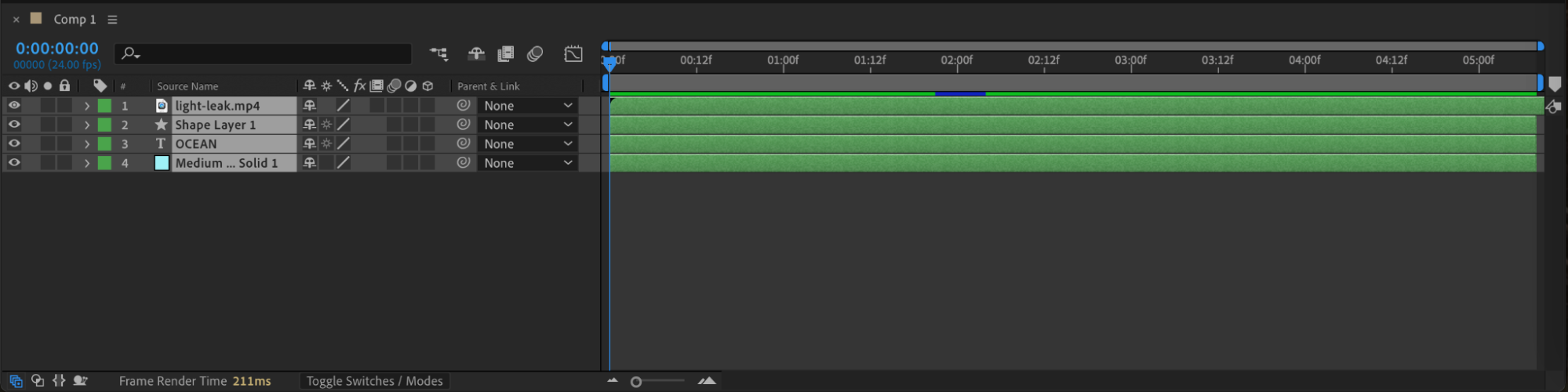Open the Parent dropdown for Medium Solid 1

528,163
